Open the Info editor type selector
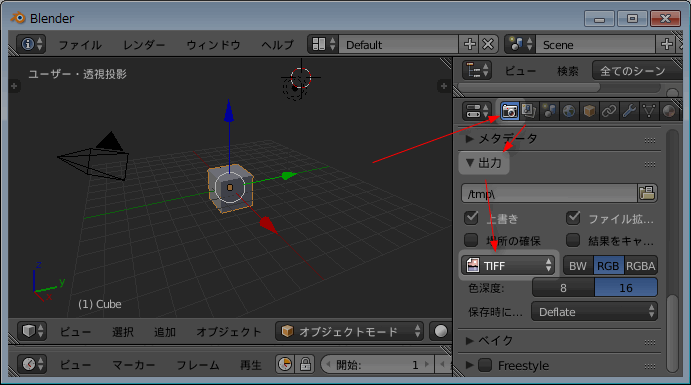Screen dimensions: 691x385 pyautogui.click(x=31, y=44)
